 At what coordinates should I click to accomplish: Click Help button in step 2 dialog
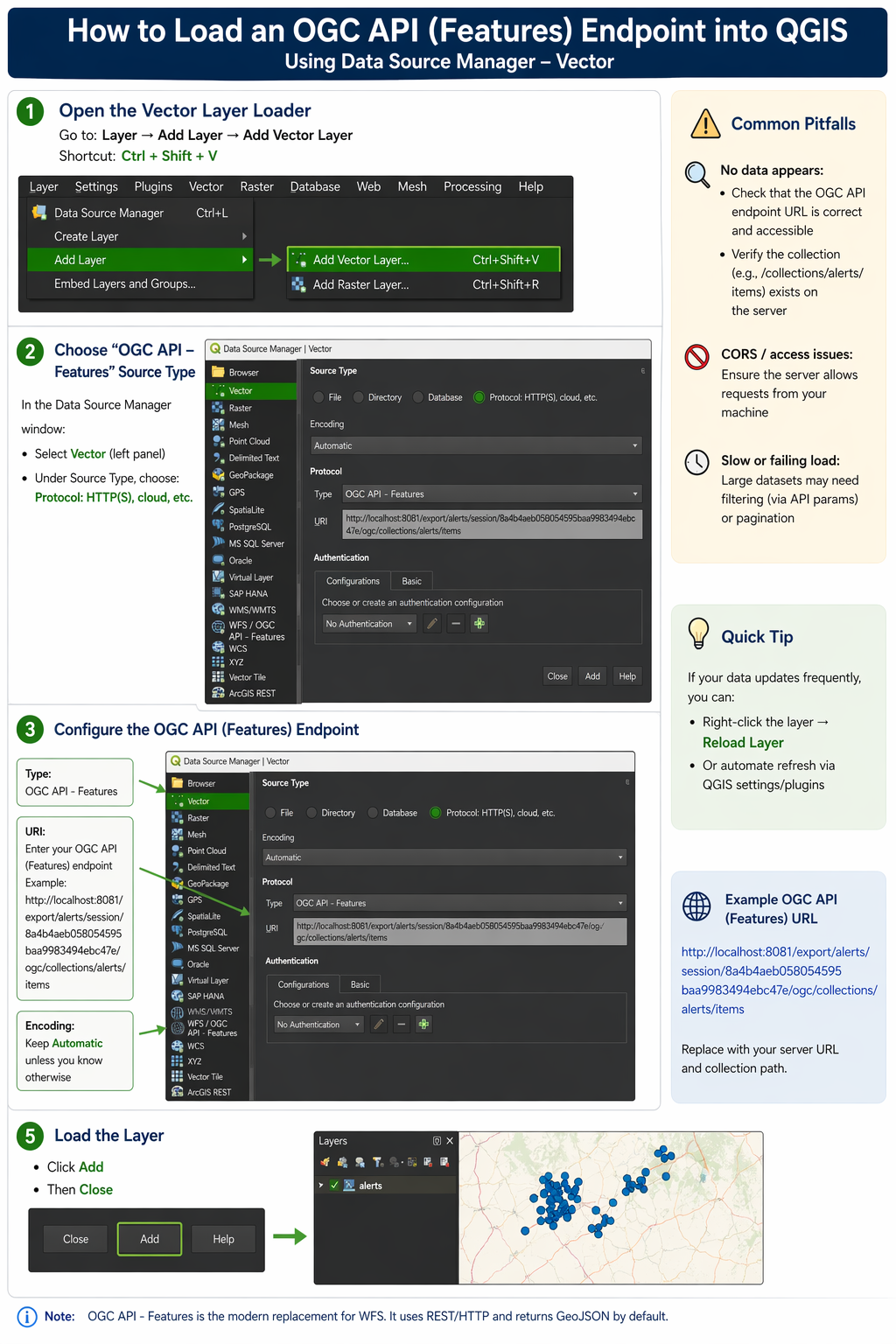pos(627,676)
